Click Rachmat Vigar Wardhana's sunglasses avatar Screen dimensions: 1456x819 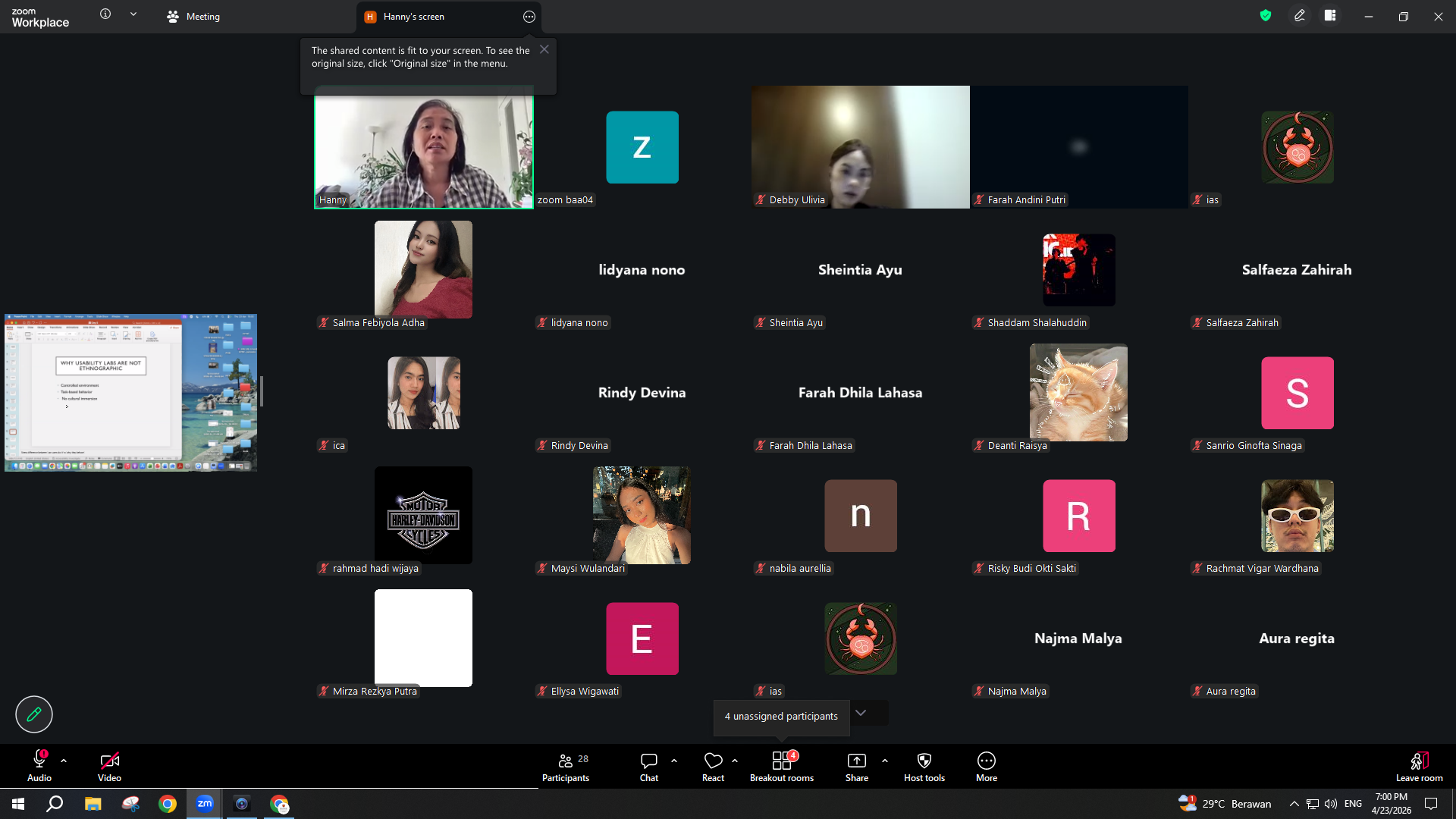(x=1298, y=516)
